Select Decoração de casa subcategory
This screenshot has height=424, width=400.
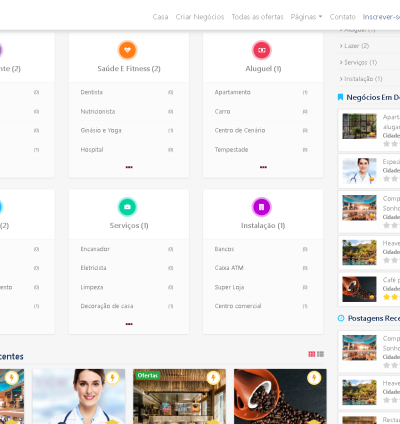point(107,306)
